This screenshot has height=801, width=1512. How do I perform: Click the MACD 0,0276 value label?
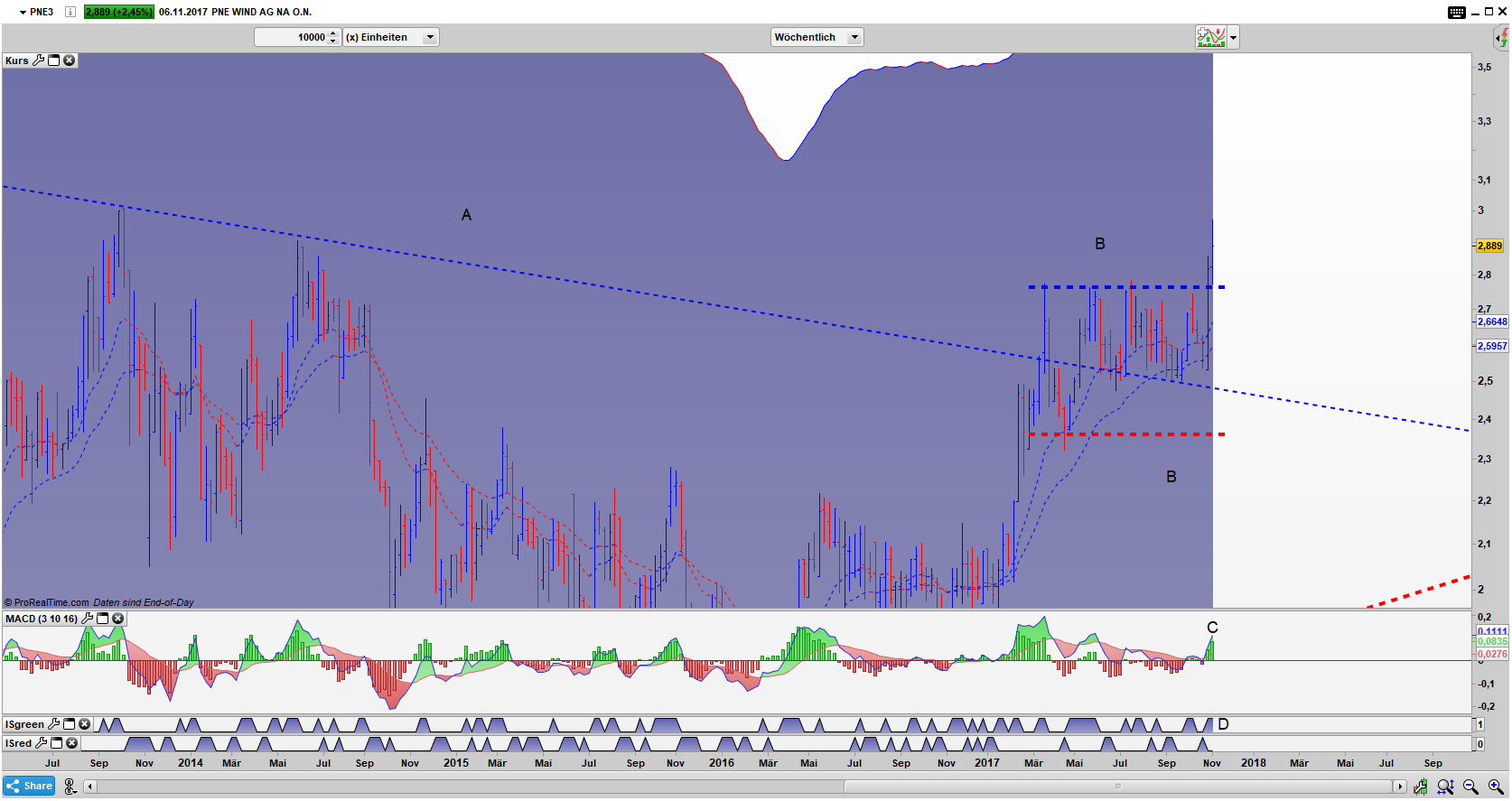point(1492,654)
